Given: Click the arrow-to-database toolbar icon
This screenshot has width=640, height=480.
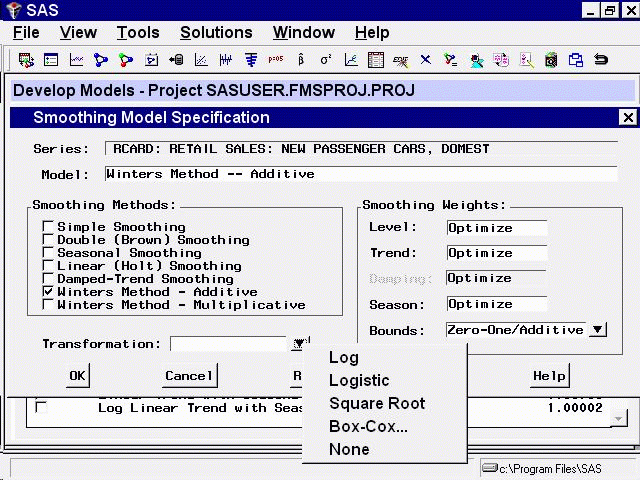Looking at the screenshot, I should pos(176,60).
